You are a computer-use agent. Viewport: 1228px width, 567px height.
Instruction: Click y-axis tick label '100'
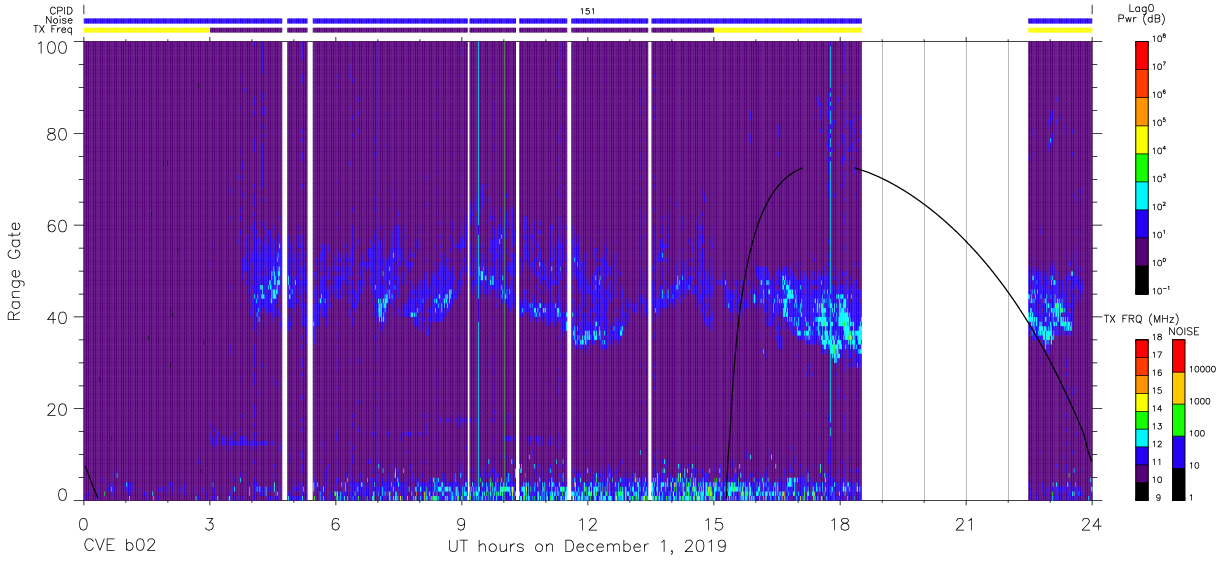click(x=53, y=47)
